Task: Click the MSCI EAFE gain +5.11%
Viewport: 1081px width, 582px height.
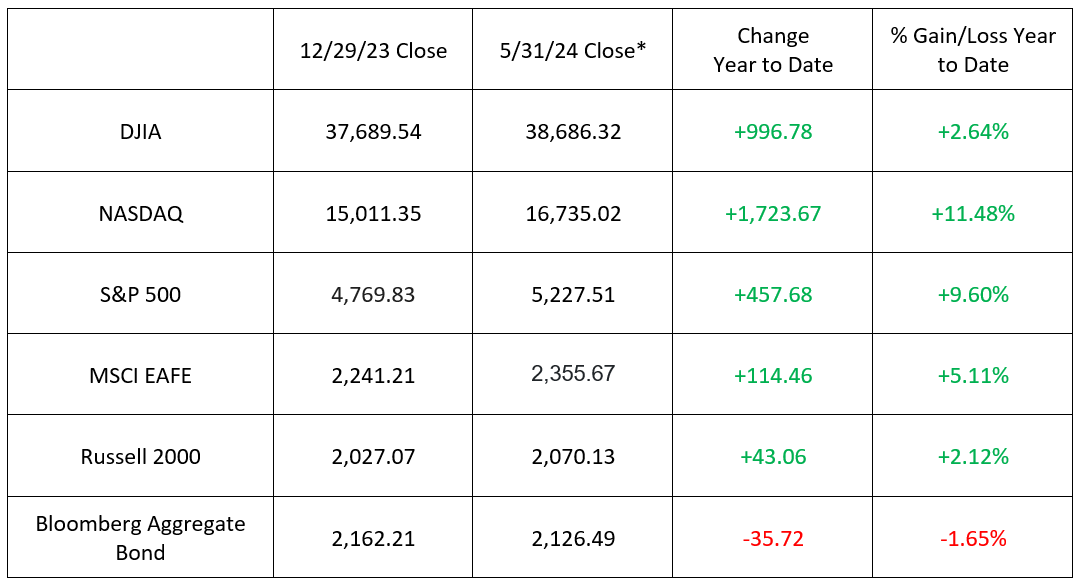Action: pos(973,376)
